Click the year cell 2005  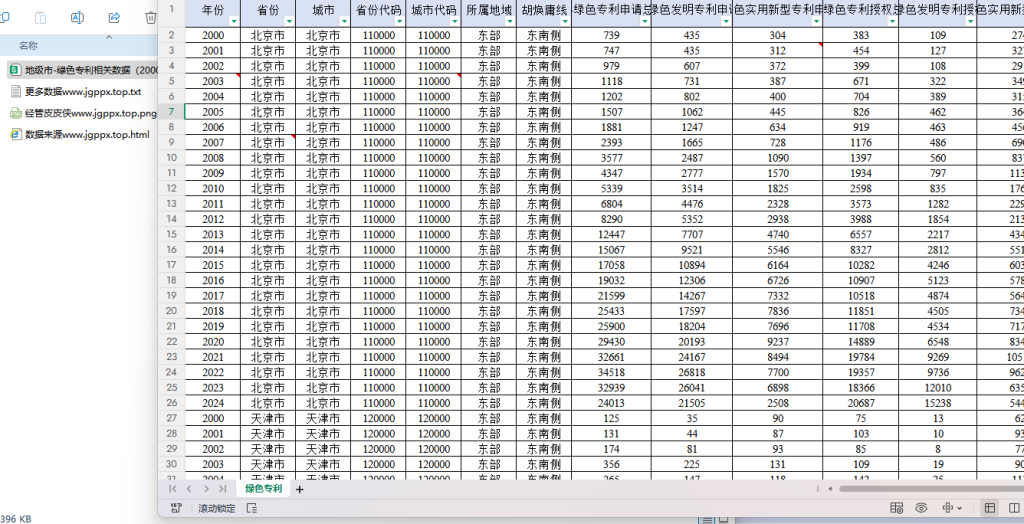(x=213, y=112)
